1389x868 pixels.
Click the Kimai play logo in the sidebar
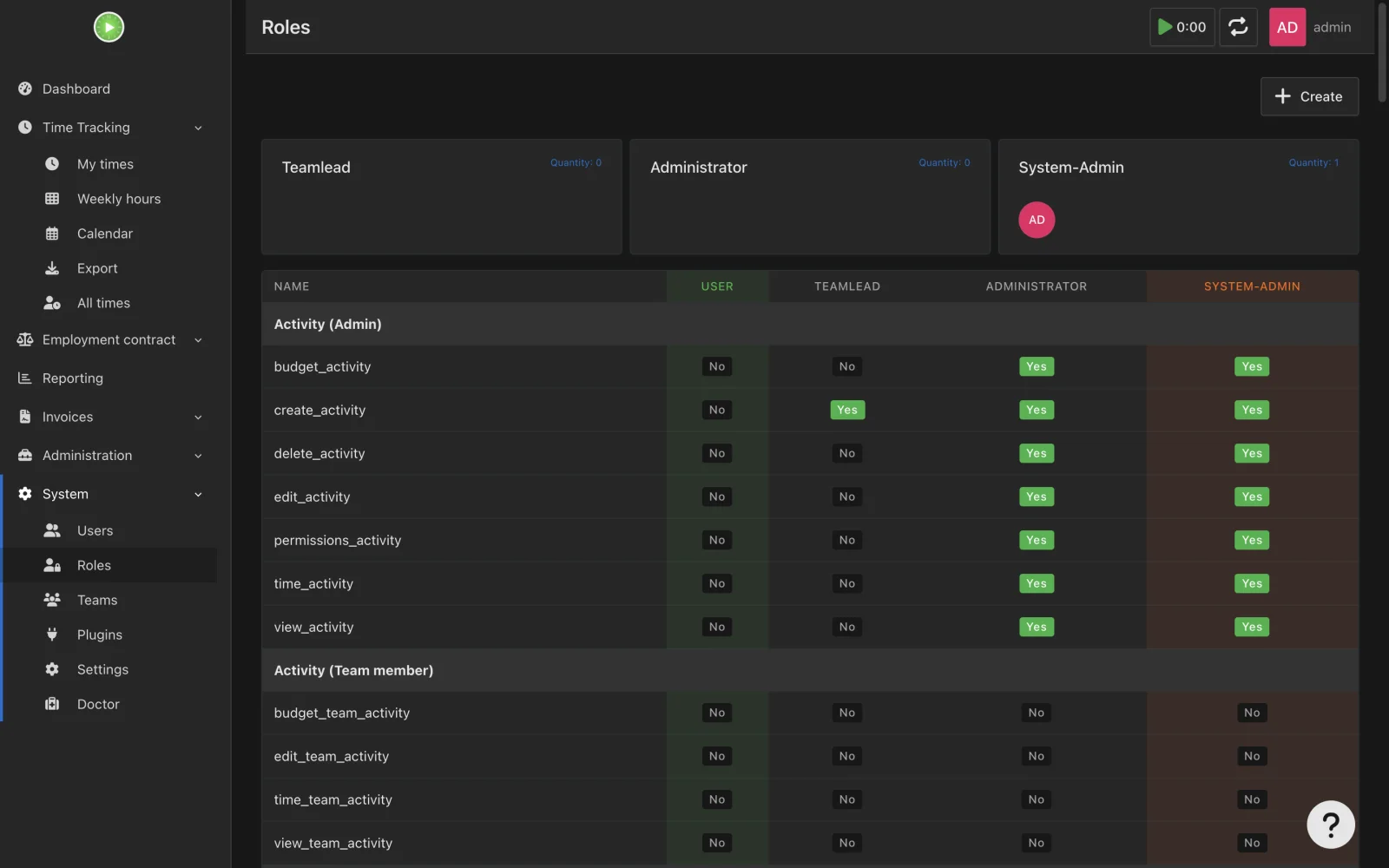[109, 27]
